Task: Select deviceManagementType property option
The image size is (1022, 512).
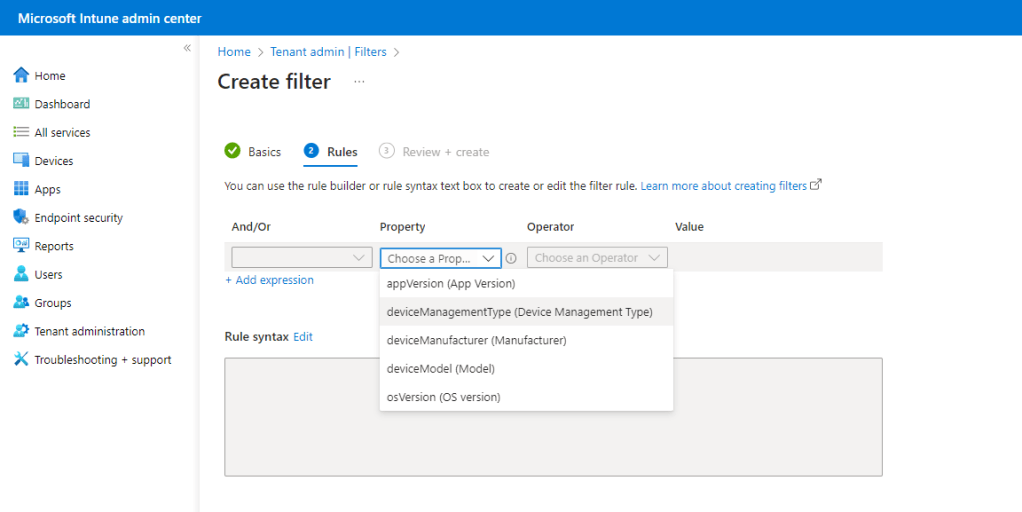Action: tap(519, 312)
